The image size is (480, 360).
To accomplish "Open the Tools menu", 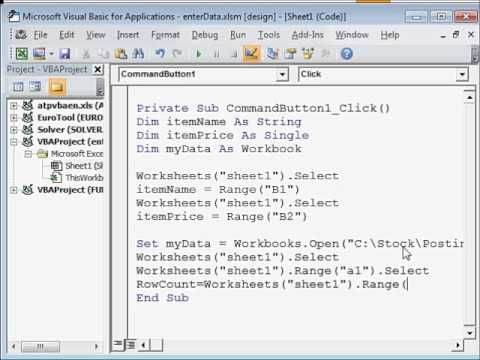I will click(x=268, y=35).
